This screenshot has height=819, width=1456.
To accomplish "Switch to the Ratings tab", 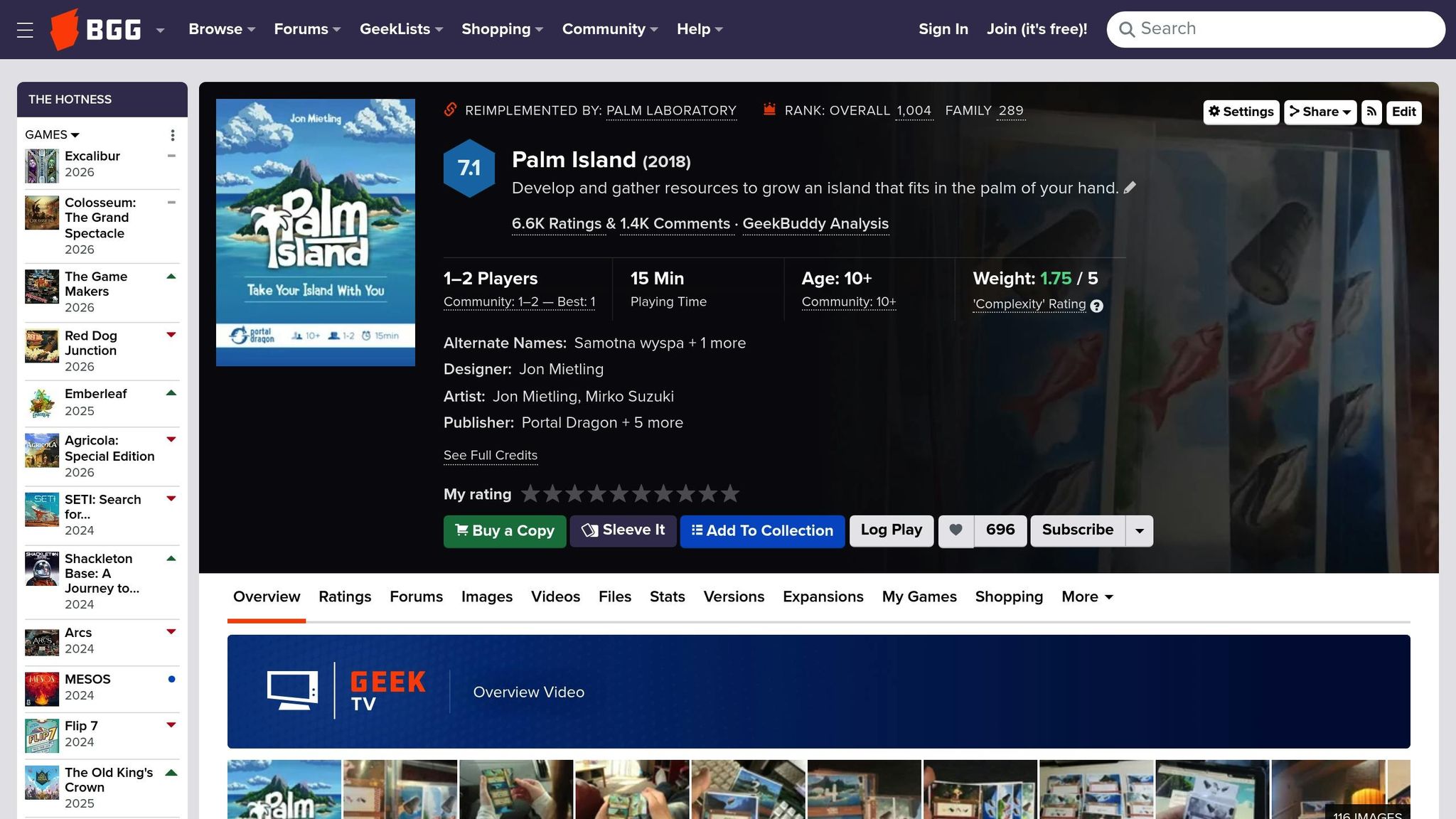I will [345, 597].
